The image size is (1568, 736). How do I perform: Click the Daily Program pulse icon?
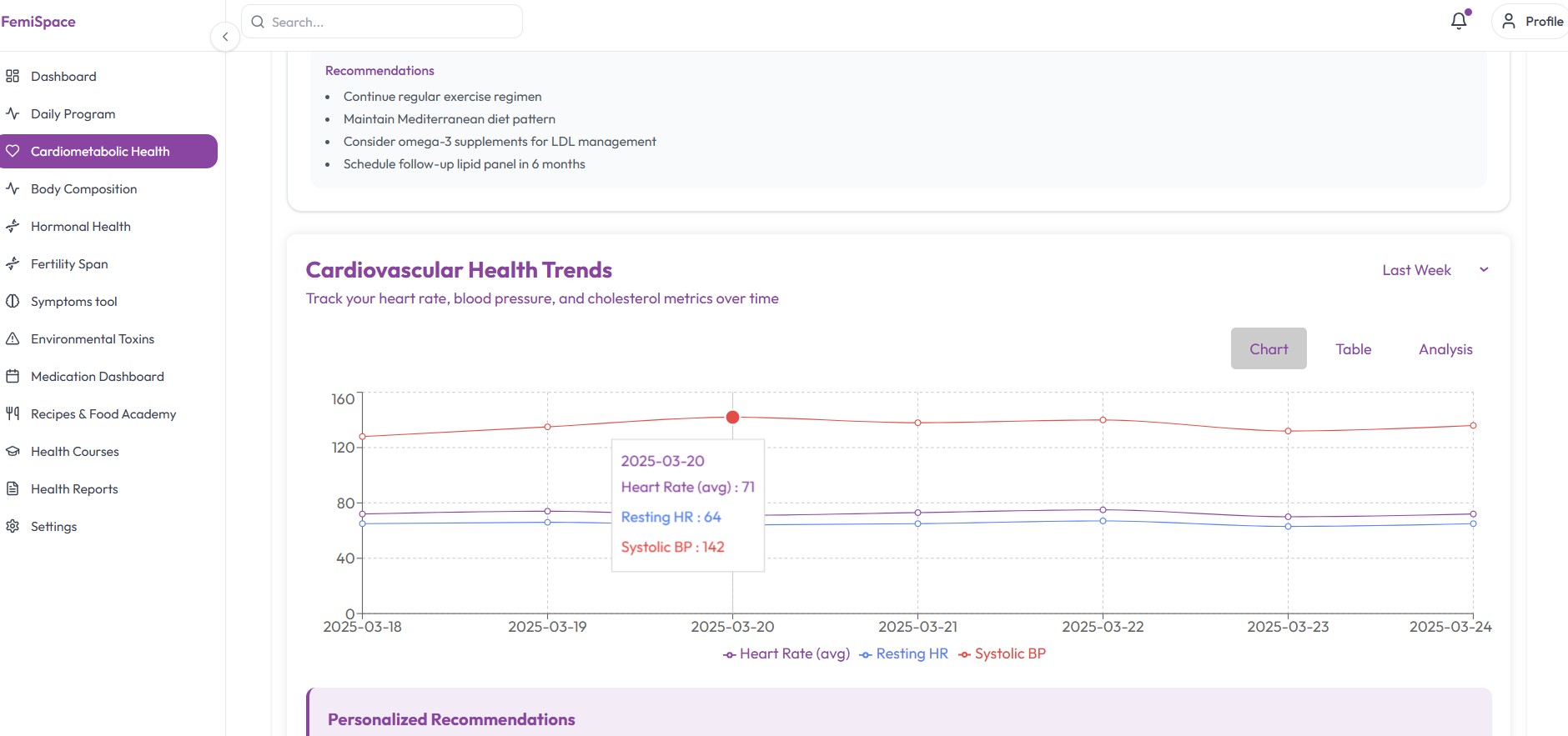point(13,113)
